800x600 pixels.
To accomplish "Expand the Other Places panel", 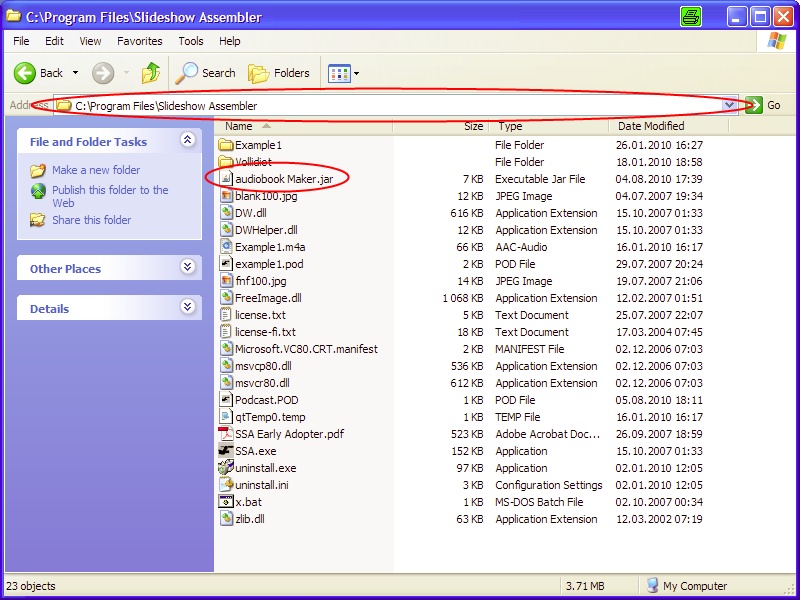I will pyautogui.click(x=187, y=268).
